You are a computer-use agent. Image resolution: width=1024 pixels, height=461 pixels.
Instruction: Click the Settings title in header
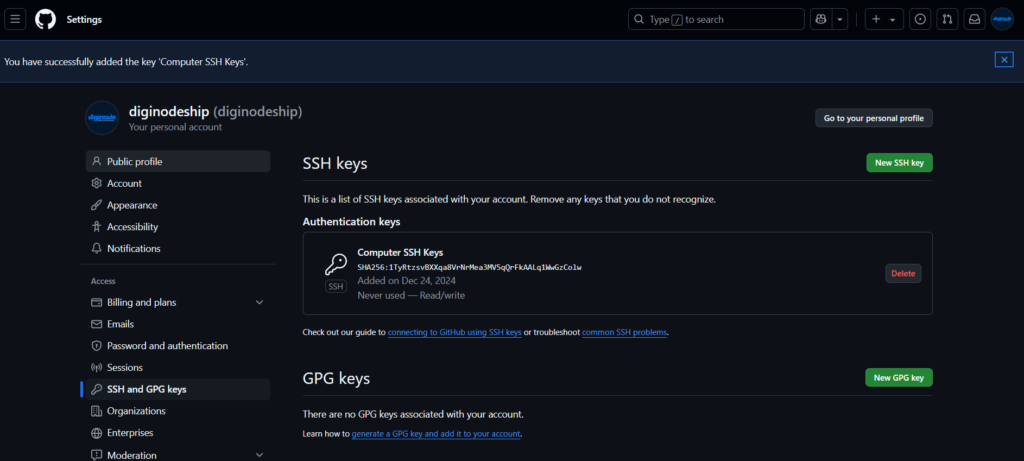tap(84, 20)
